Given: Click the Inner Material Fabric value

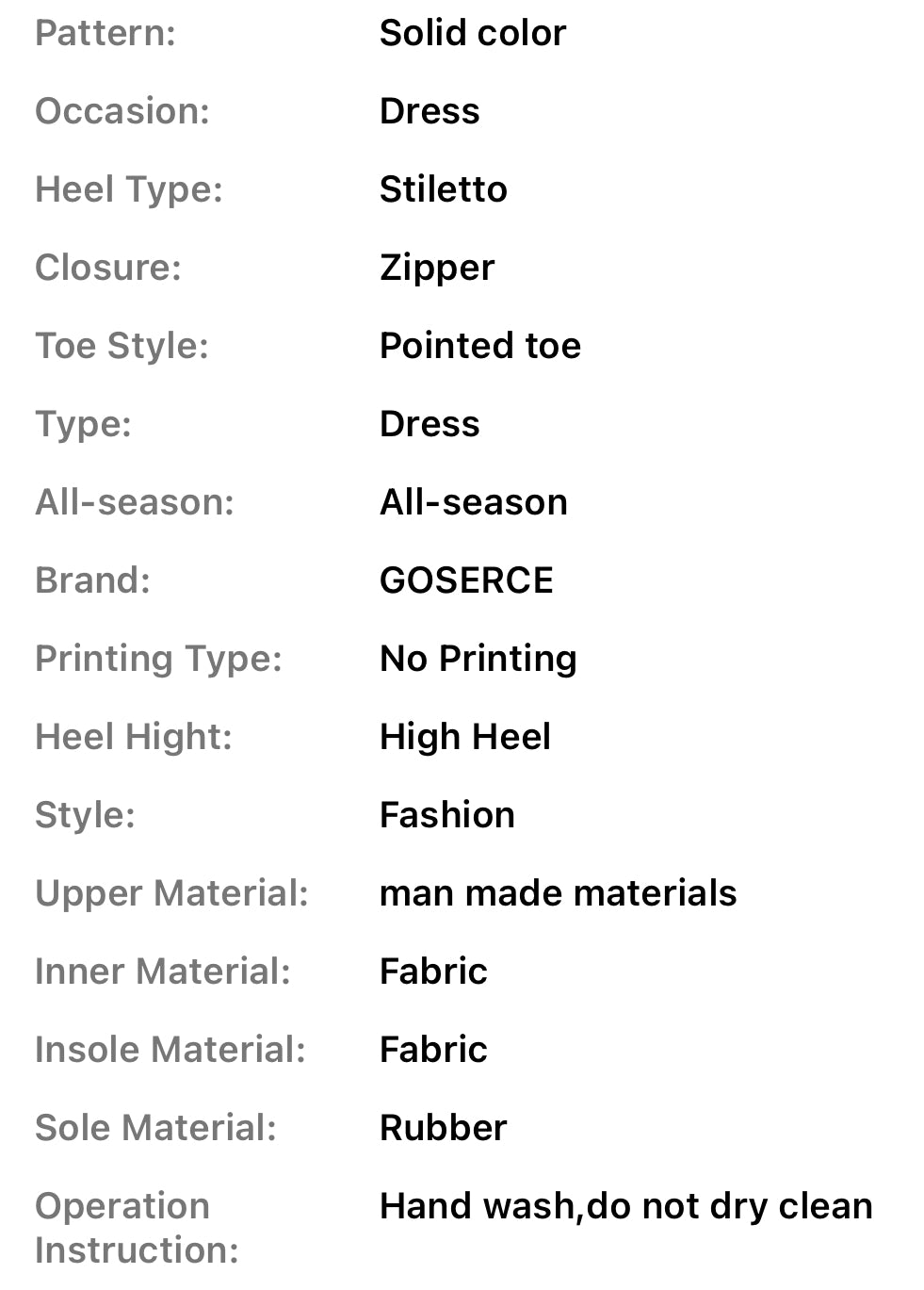Looking at the screenshot, I should [433, 972].
